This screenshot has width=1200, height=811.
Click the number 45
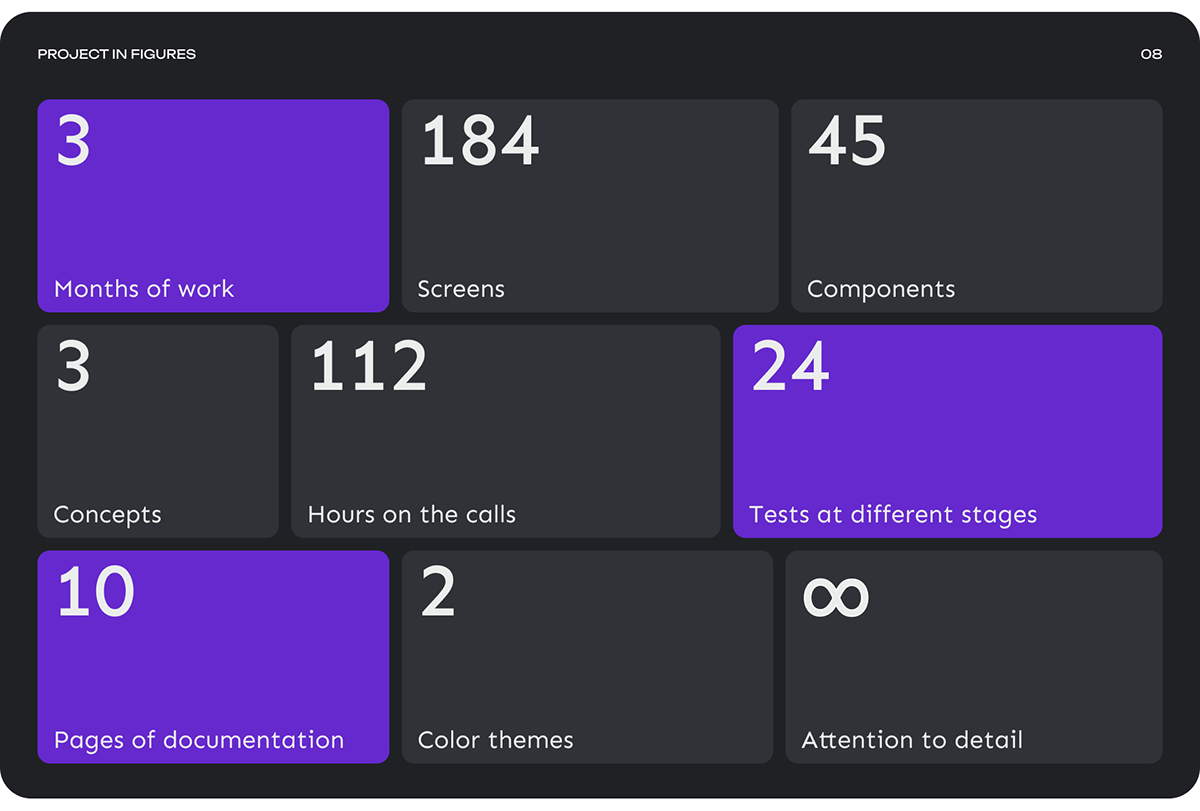click(x=847, y=141)
